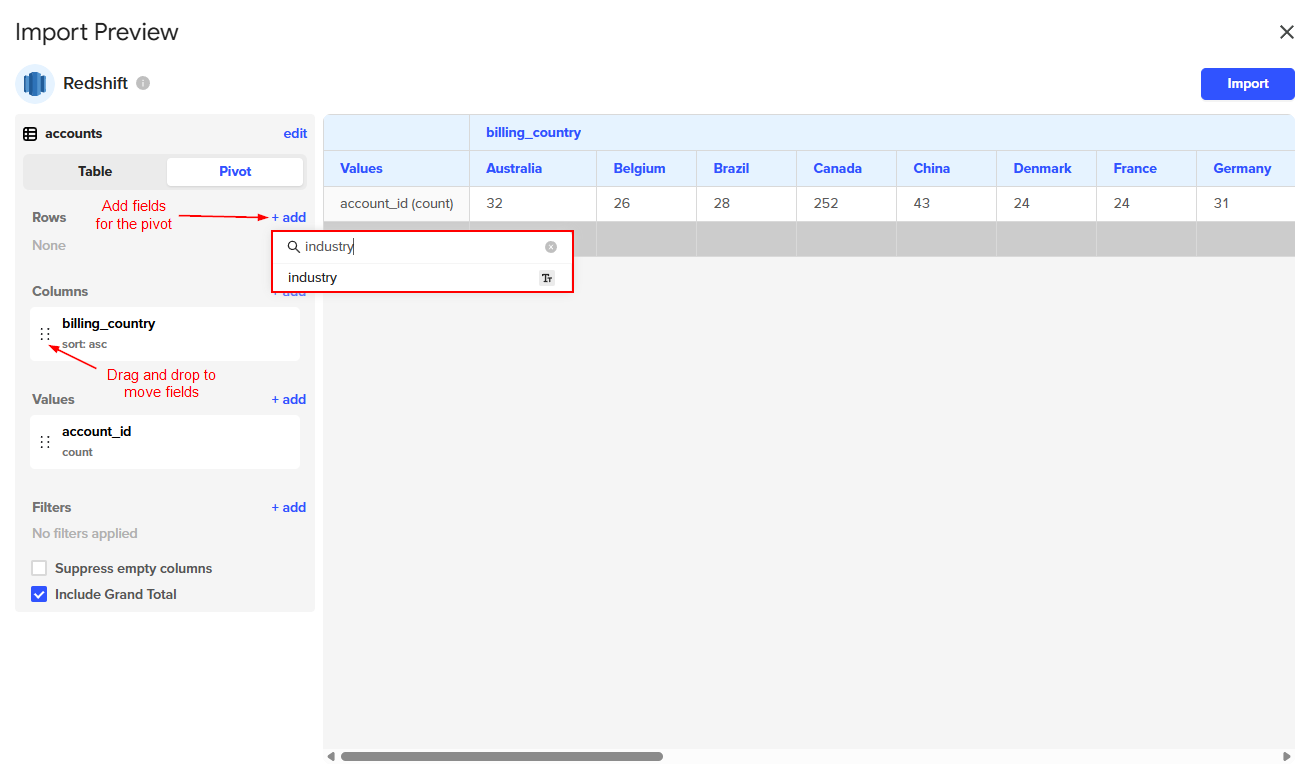Click the Brazil count cell 28

[747, 204]
